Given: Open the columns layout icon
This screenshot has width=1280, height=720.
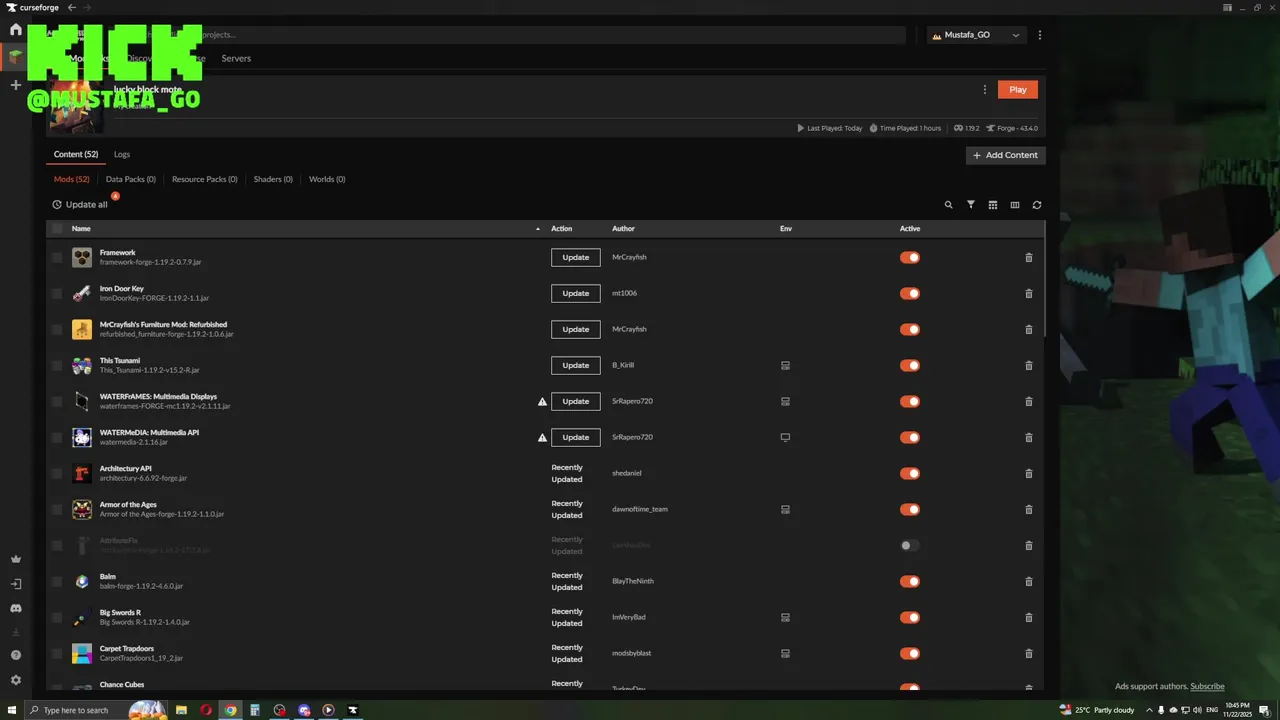Looking at the screenshot, I should tap(1015, 205).
